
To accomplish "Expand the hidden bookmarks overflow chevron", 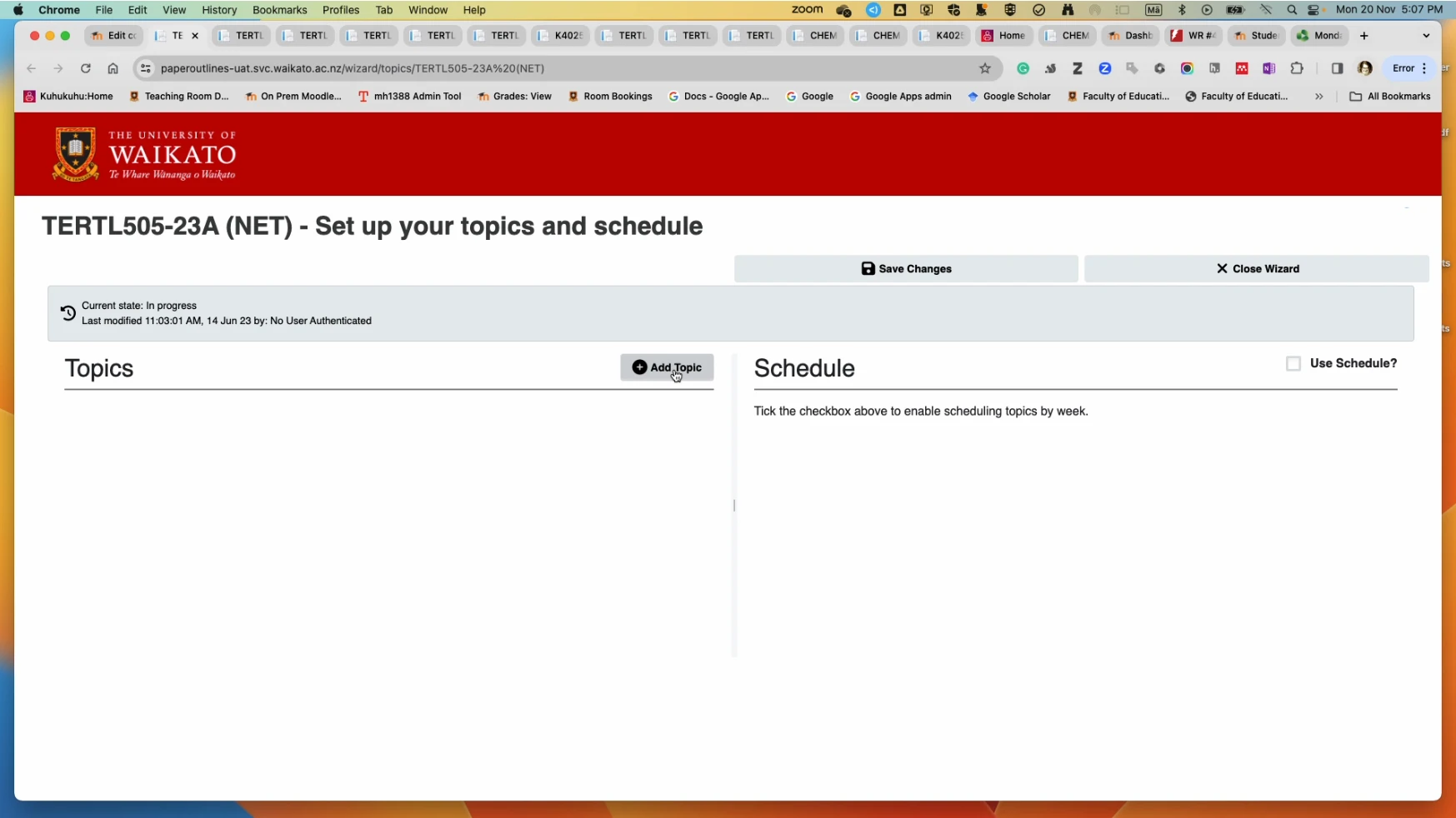I will pyautogui.click(x=1318, y=97).
